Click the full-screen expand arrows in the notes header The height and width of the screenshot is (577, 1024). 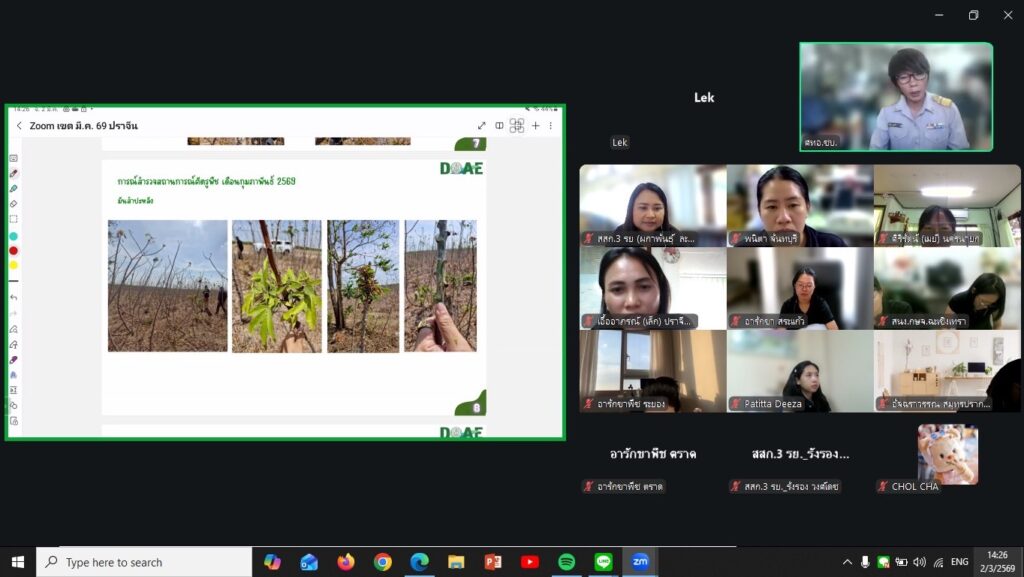(481, 126)
